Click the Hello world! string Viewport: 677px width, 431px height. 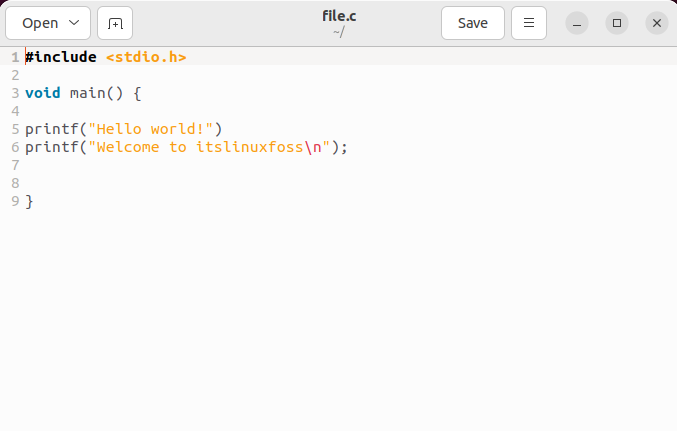tap(151, 129)
